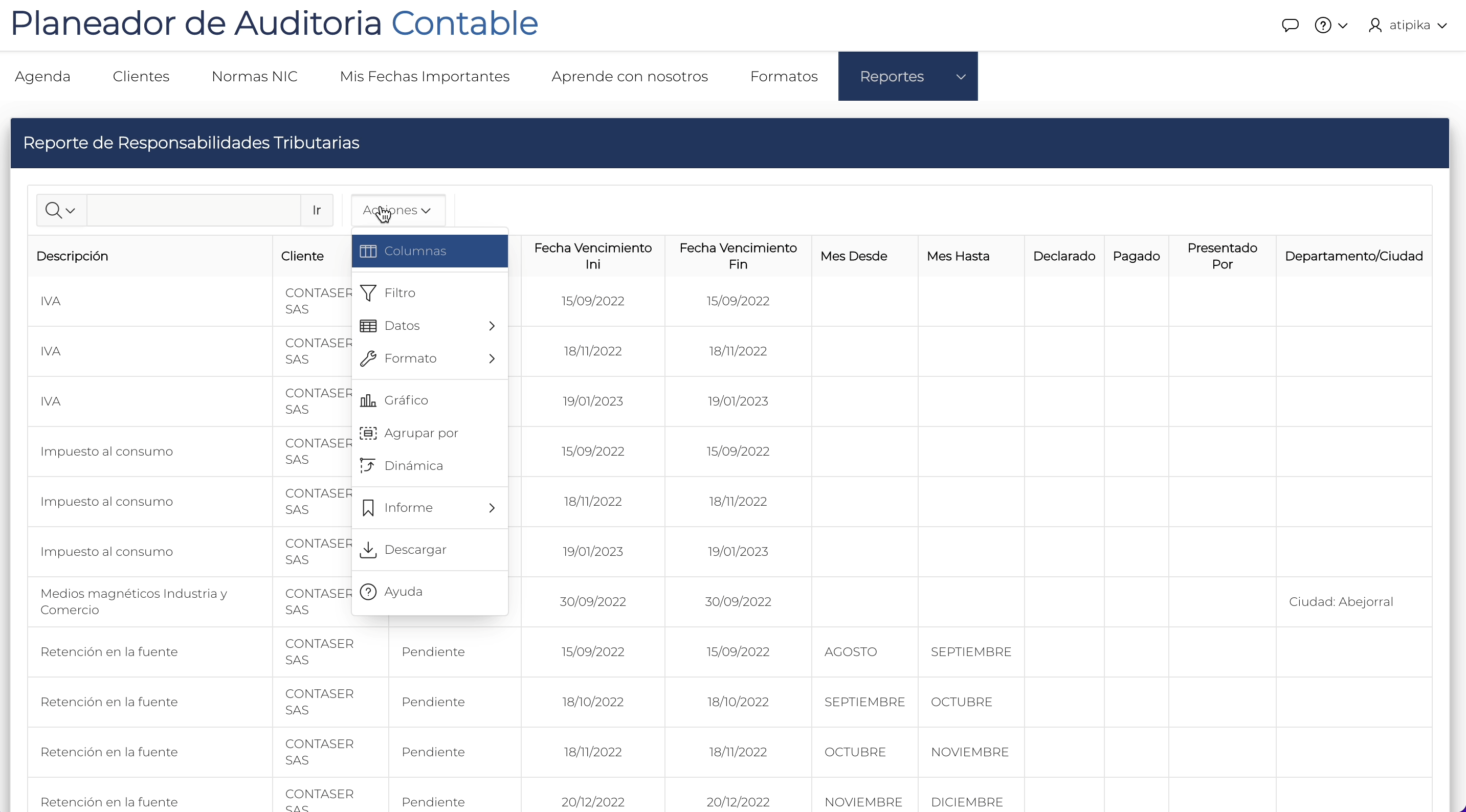Select Agrupar por menu entry
Image resolution: width=1466 pixels, height=812 pixels.
(x=430, y=433)
